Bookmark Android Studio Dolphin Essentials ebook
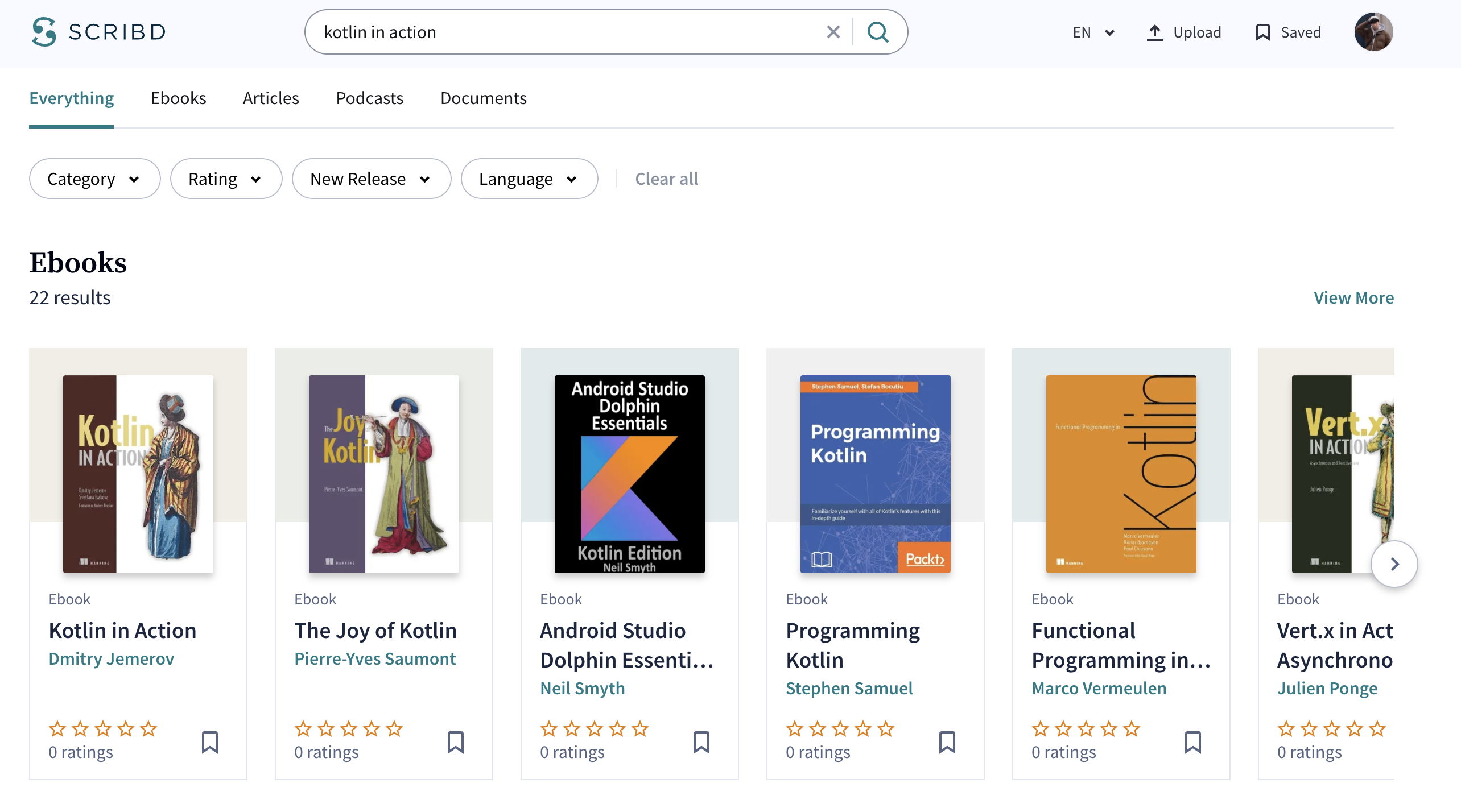This screenshot has width=1461, height=812. tap(701, 742)
